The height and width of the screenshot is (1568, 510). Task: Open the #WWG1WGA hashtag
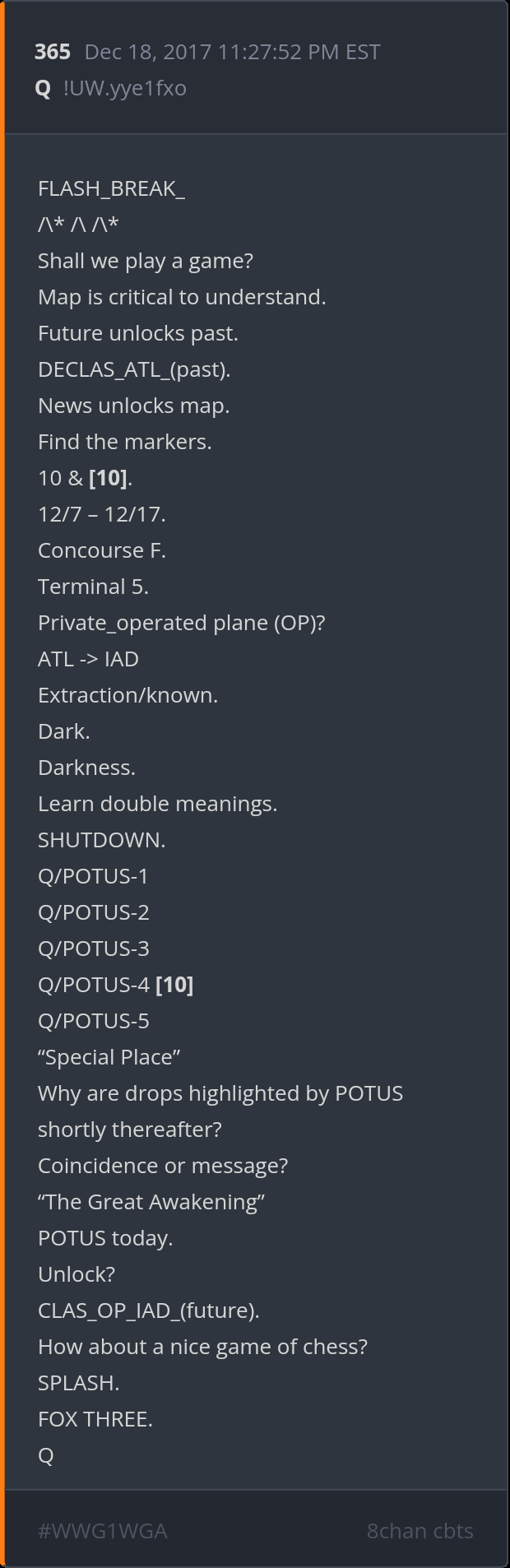102,1530
